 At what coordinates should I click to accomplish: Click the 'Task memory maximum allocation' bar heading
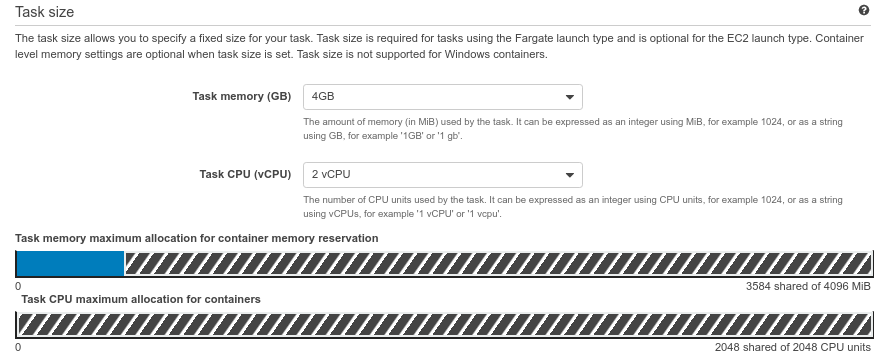[196, 238]
